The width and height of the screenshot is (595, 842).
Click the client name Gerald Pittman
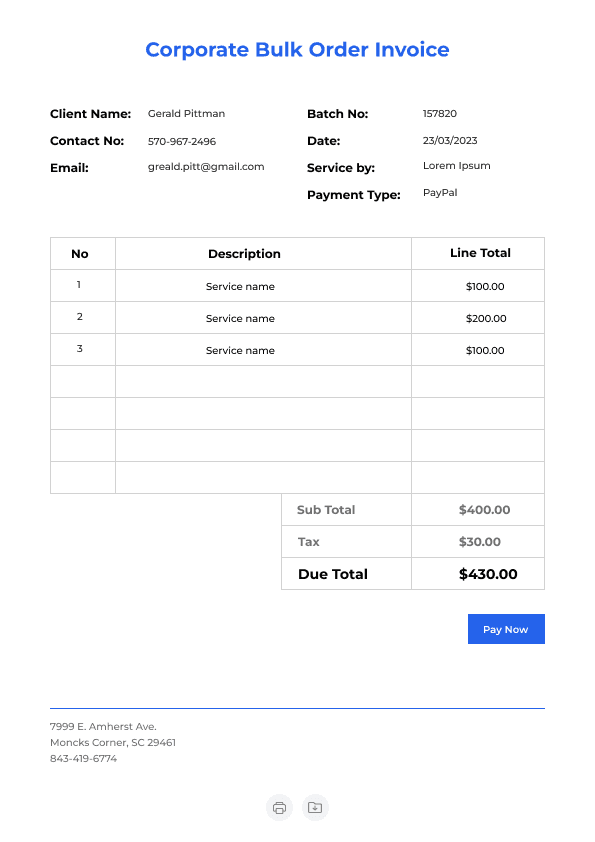pyautogui.click(x=186, y=113)
